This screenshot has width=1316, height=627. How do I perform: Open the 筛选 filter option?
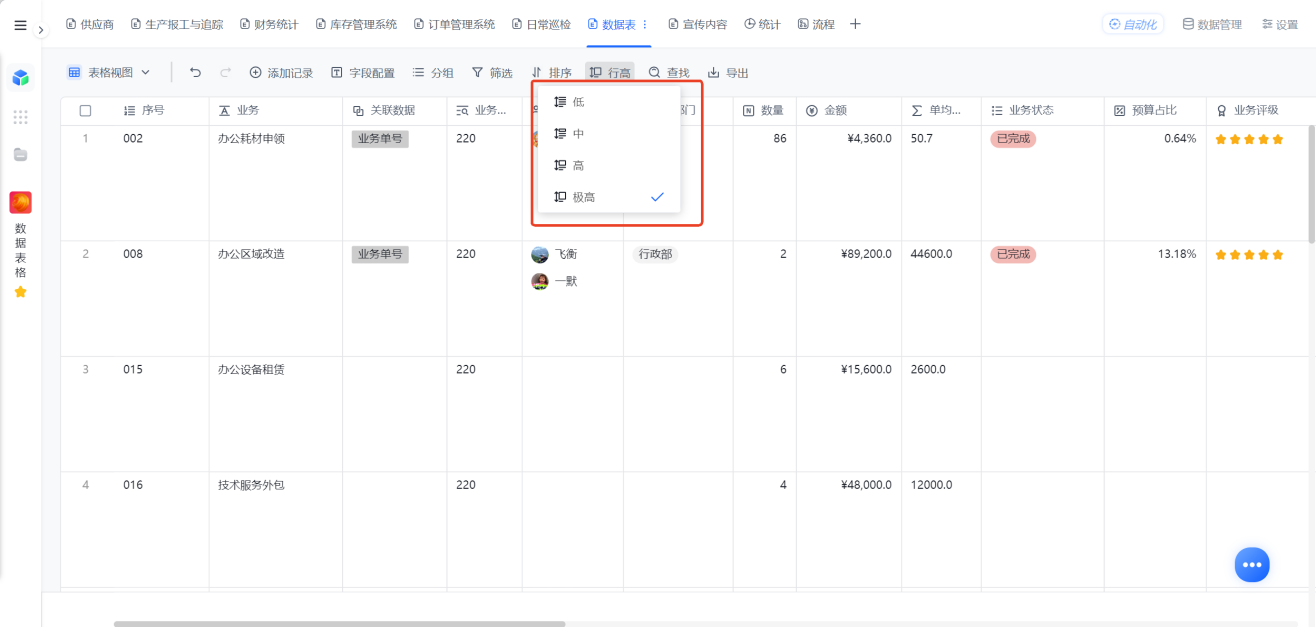click(492, 73)
